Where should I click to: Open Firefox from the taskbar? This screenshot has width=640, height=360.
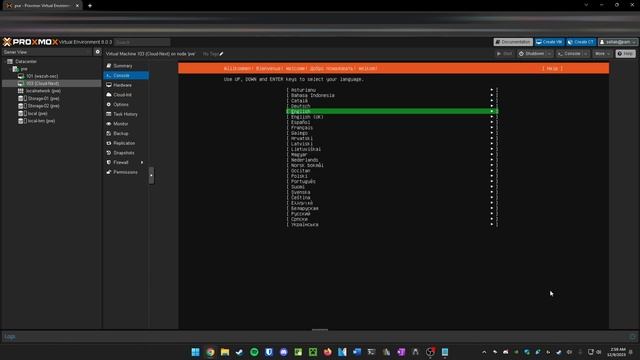click(x=328, y=352)
